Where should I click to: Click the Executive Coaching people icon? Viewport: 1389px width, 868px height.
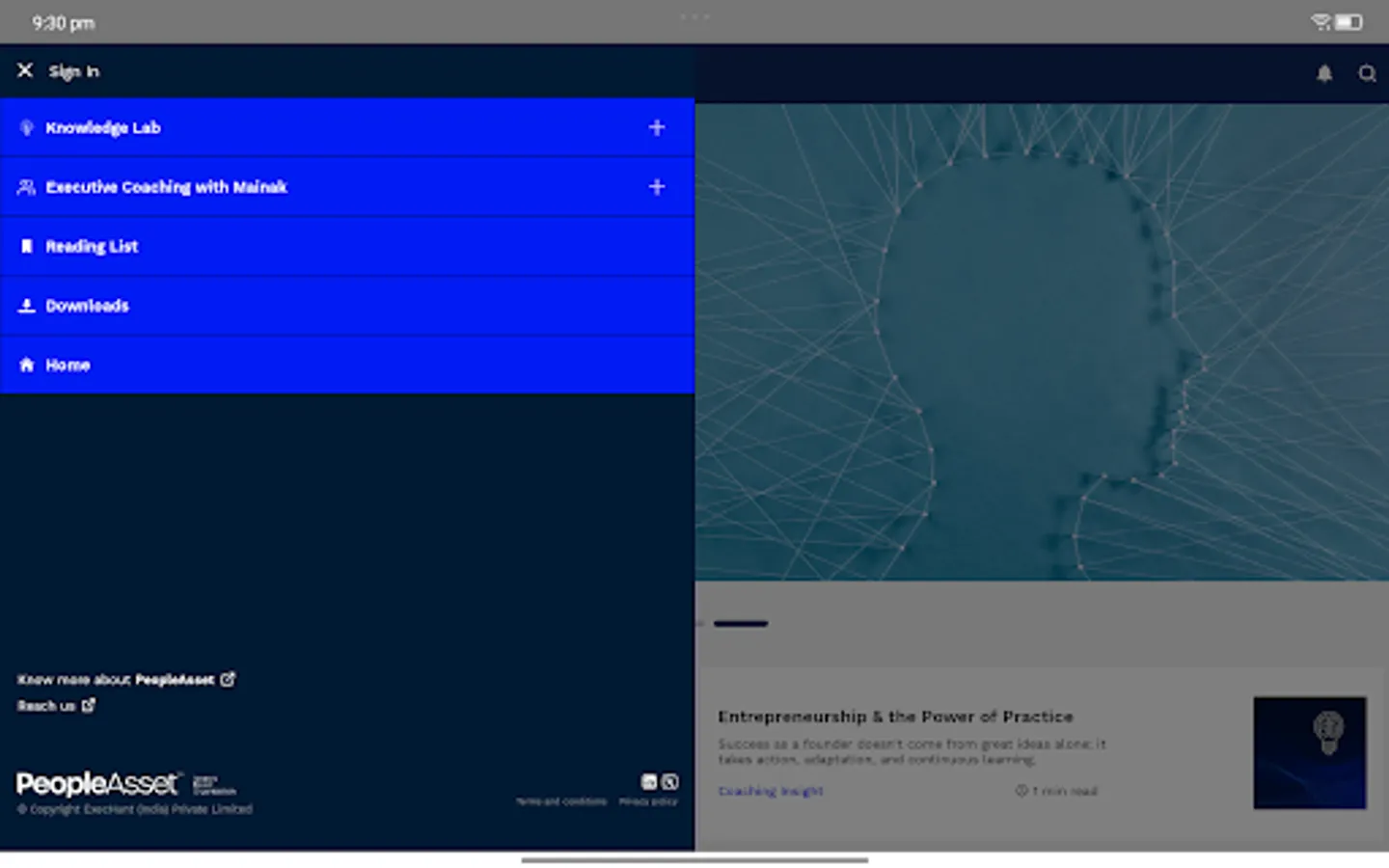click(x=26, y=187)
